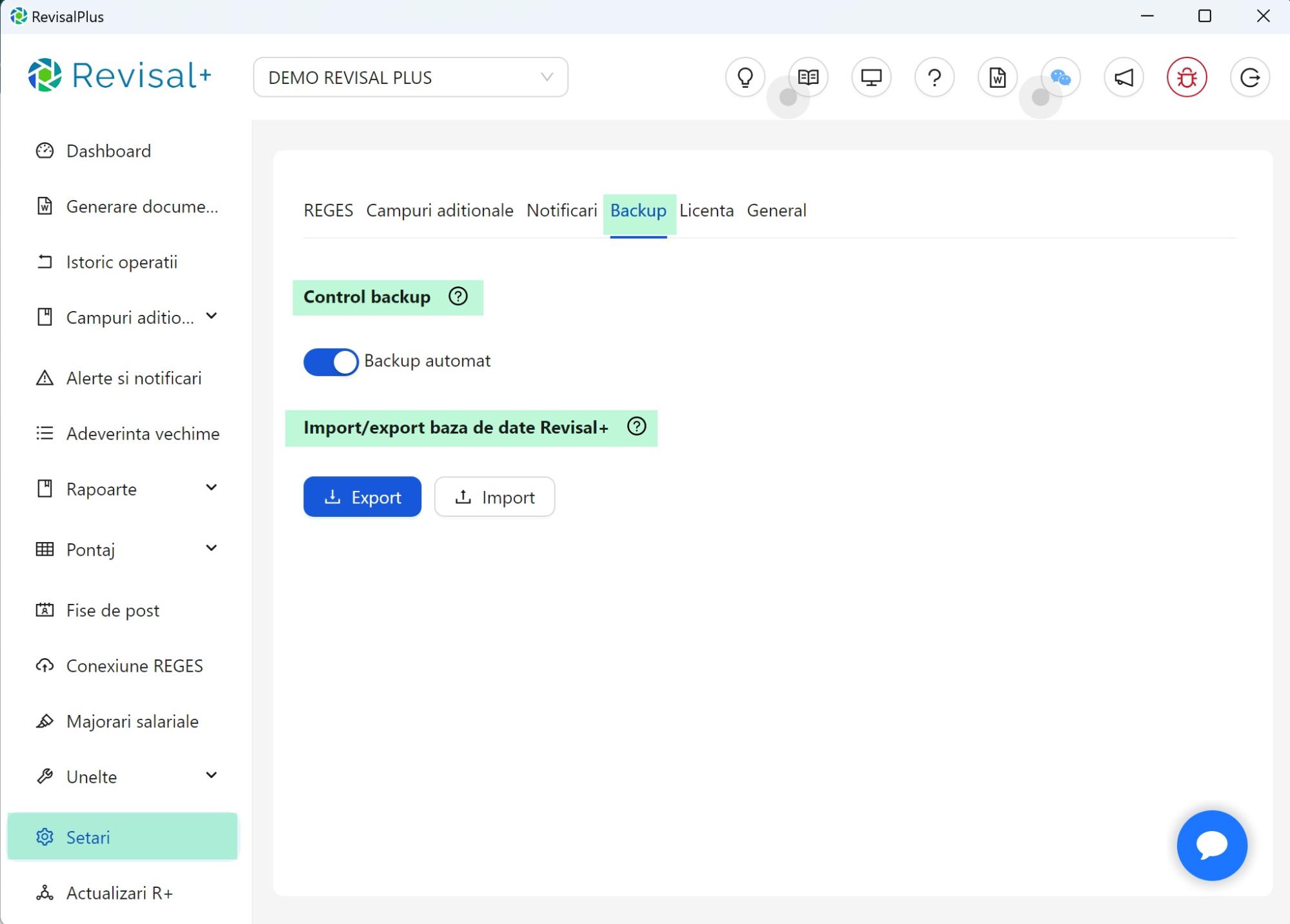Switch to the Licenta tab
The width and height of the screenshot is (1290, 924).
[x=706, y=210]
